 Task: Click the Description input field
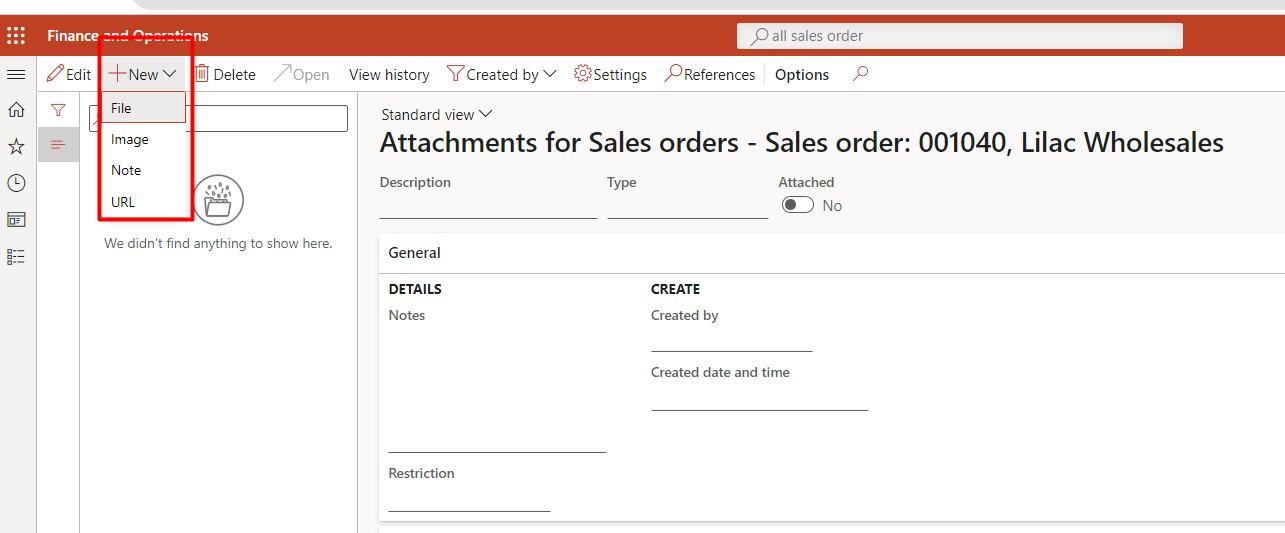(x=488, y=208)
